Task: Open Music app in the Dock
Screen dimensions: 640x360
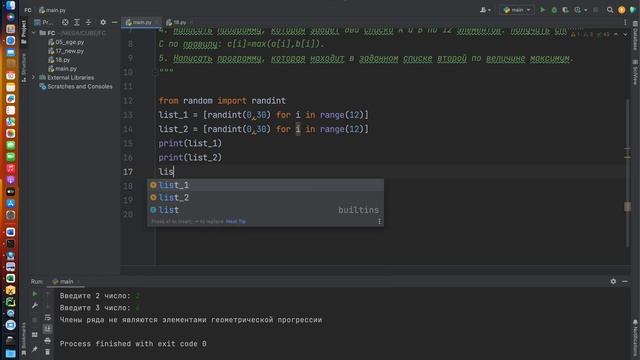Action: (11, 168)
